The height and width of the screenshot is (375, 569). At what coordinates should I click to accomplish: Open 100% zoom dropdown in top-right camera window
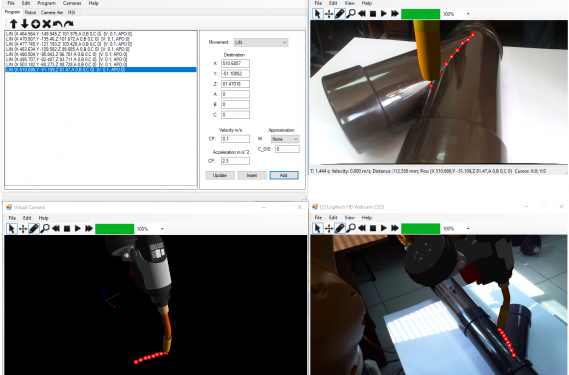(x=468, y=14)
